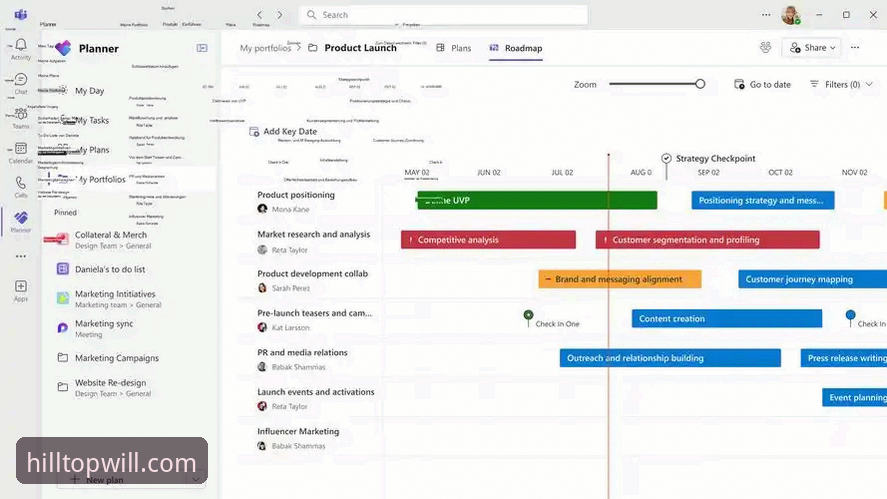Open Marketing Campaigns portfolio folder
This screenshot has height=499, width=887.
(x=117, y=358)
